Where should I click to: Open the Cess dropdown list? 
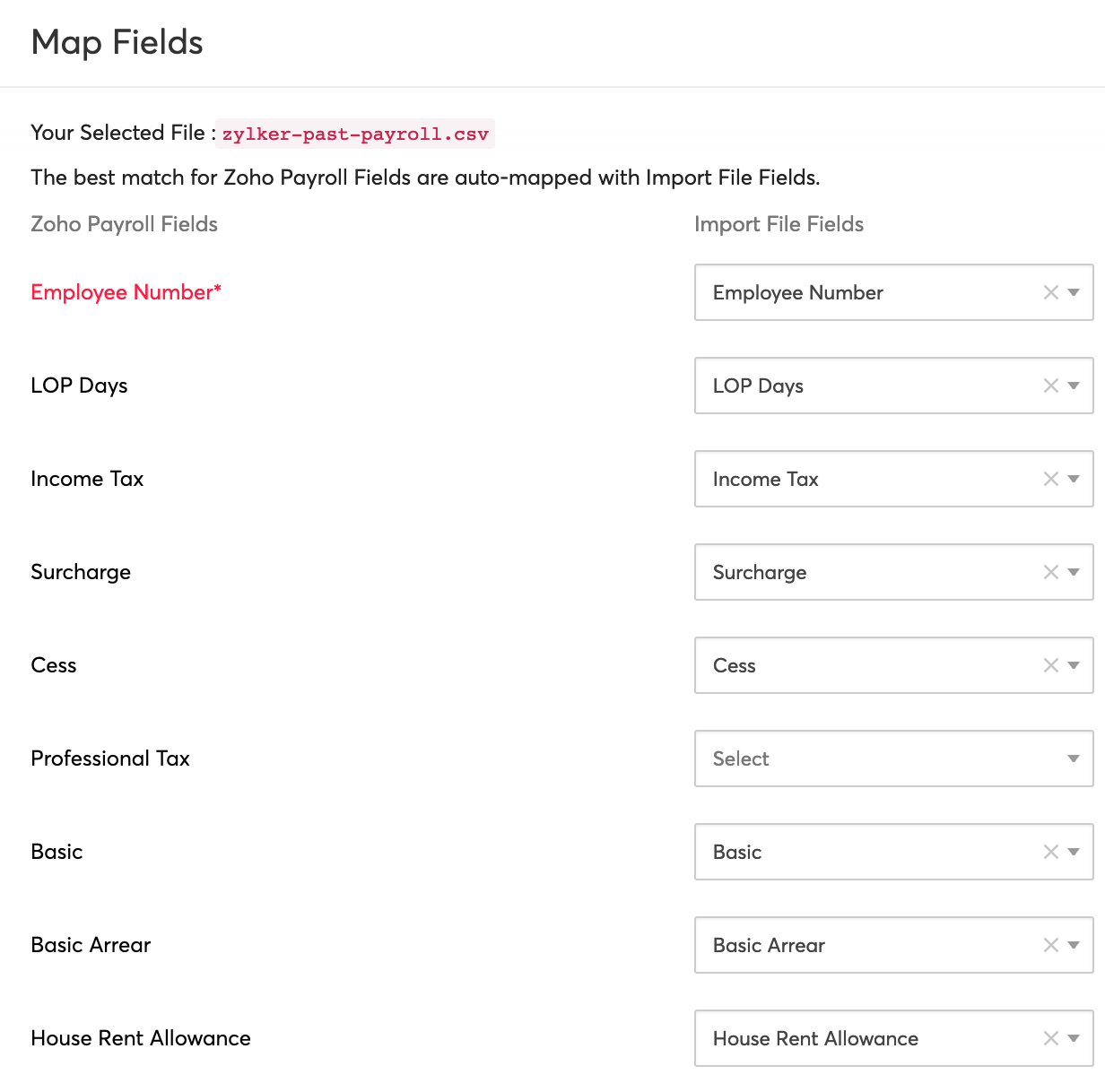point(1073,665)
